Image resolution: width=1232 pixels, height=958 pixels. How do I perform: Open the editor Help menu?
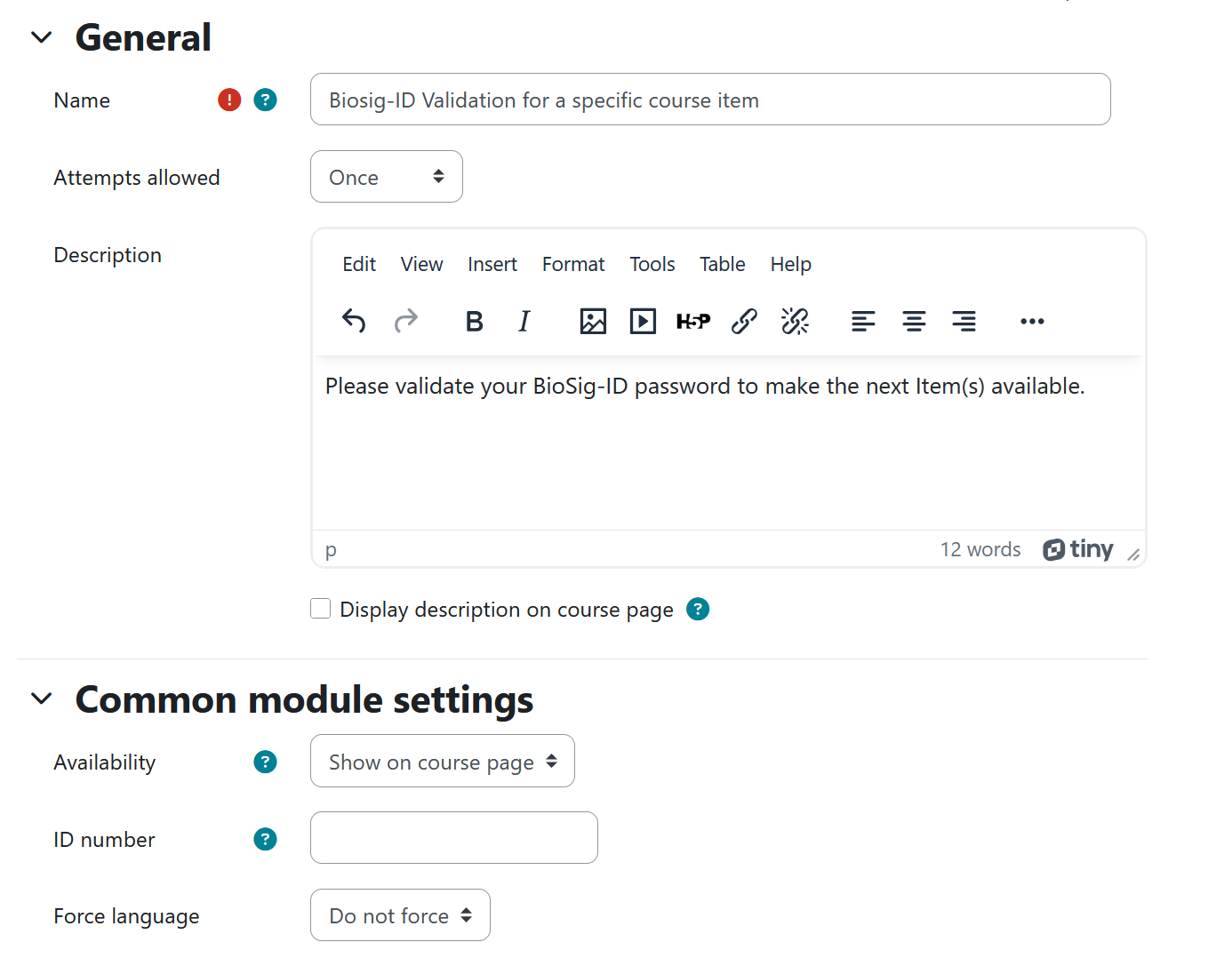[791, 264]
